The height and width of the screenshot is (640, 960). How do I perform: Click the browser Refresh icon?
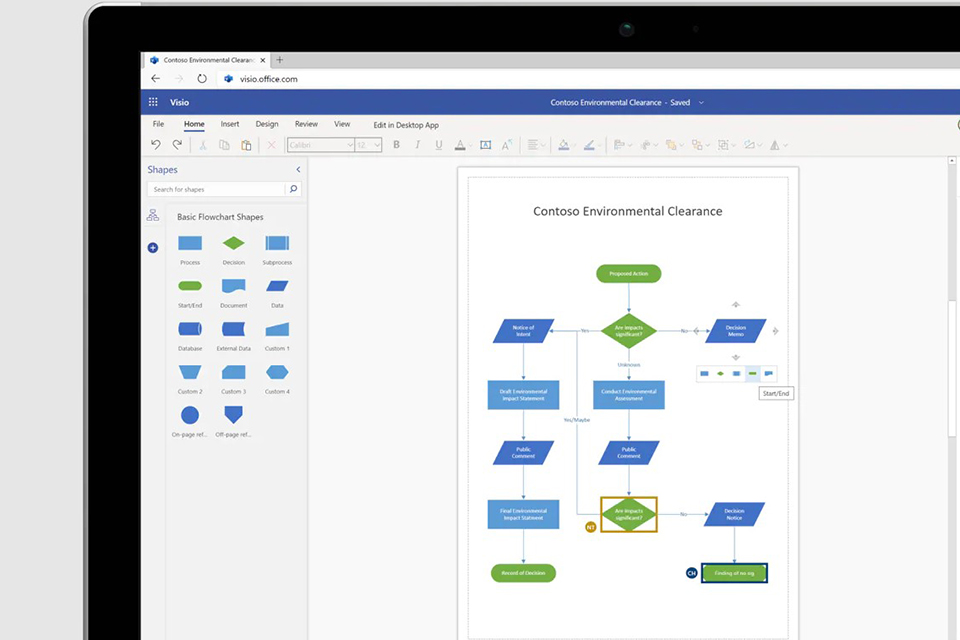(202, 78)
